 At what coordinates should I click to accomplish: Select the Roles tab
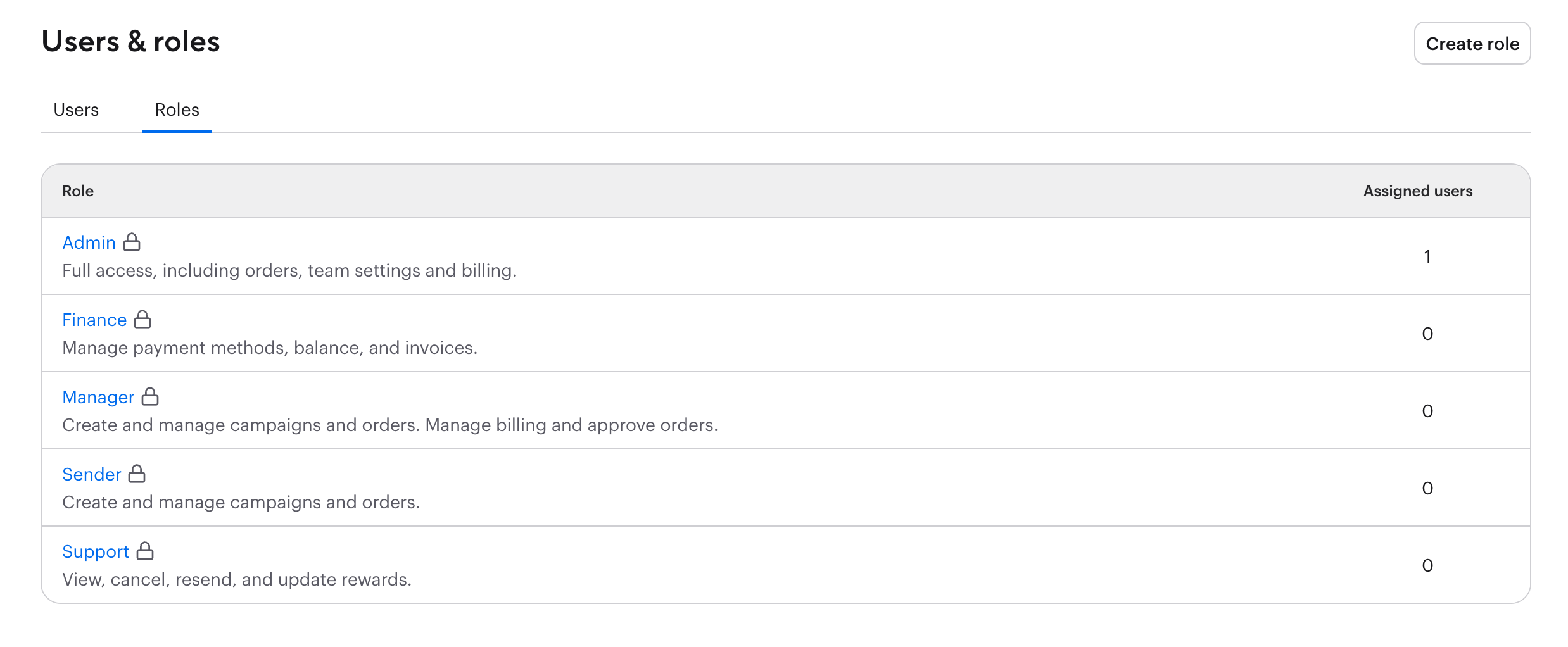(x=177, y=110)
